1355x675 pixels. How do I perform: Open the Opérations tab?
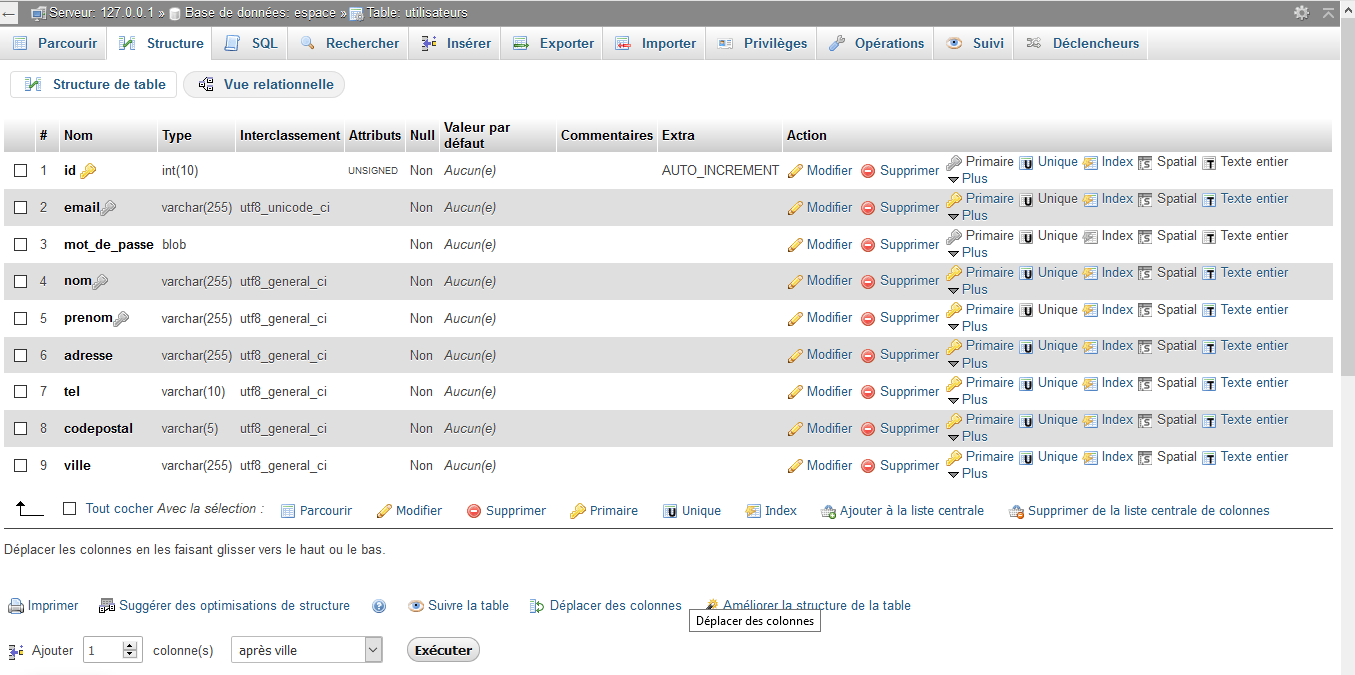(876, 43)
